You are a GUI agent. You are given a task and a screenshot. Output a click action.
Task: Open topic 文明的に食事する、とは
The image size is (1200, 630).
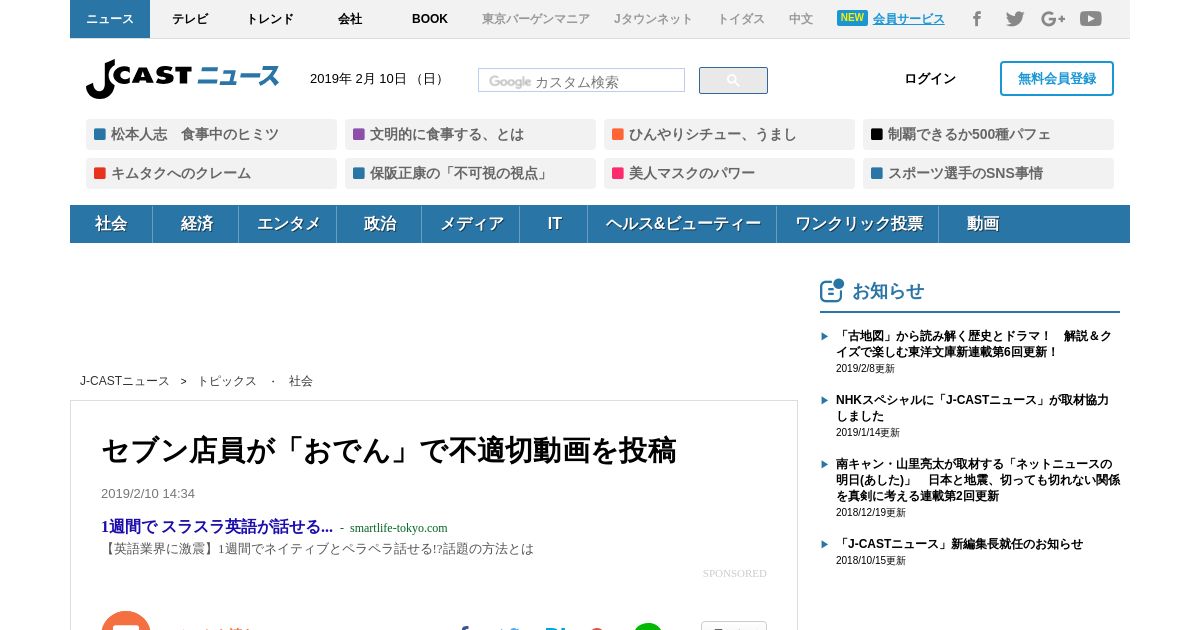click(x=470, y=134)
